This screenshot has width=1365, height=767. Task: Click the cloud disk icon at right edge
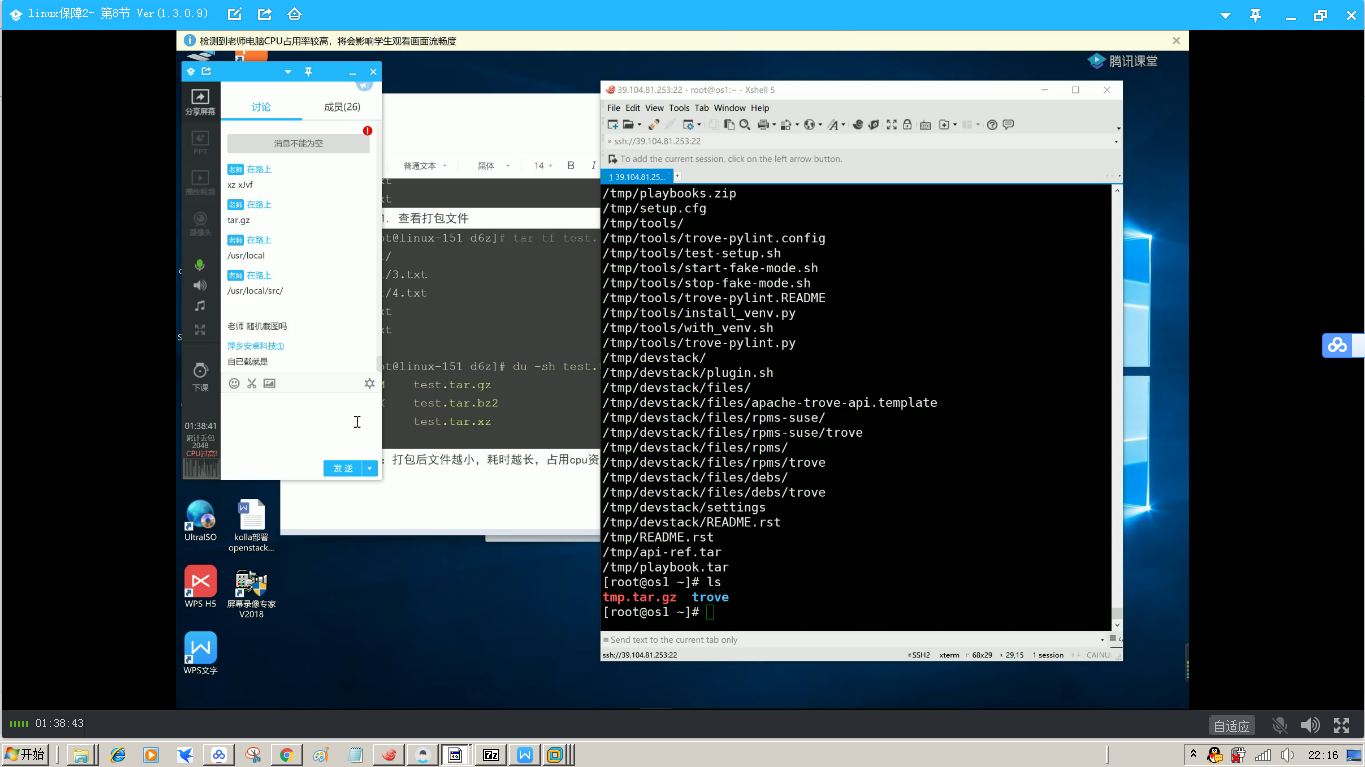pyautogui.click(x=1337, y=346)
